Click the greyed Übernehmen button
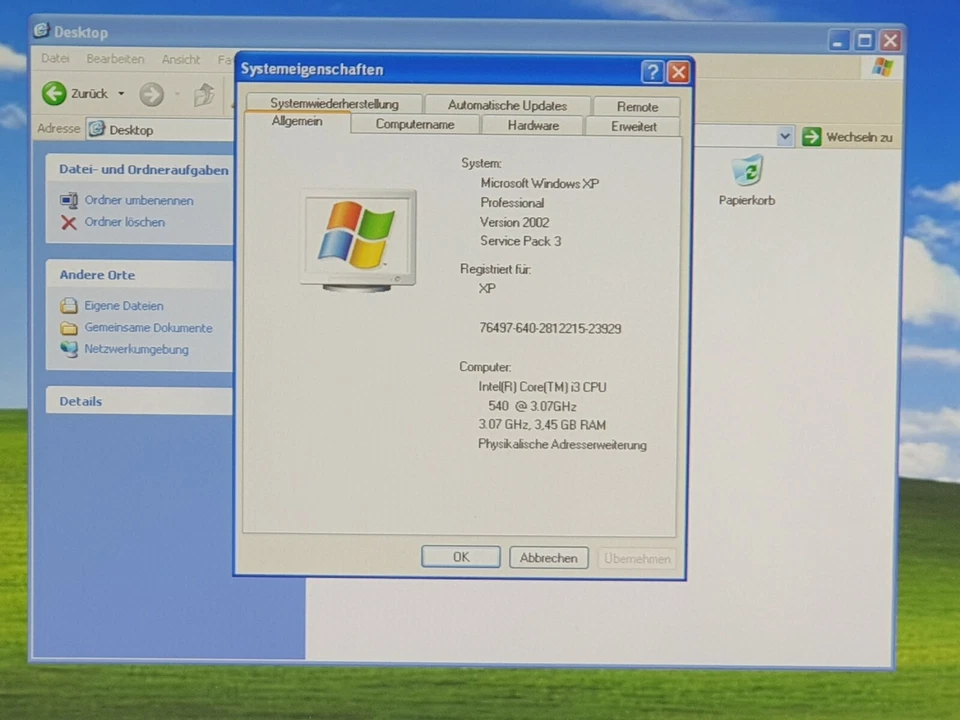 point(637,558)
